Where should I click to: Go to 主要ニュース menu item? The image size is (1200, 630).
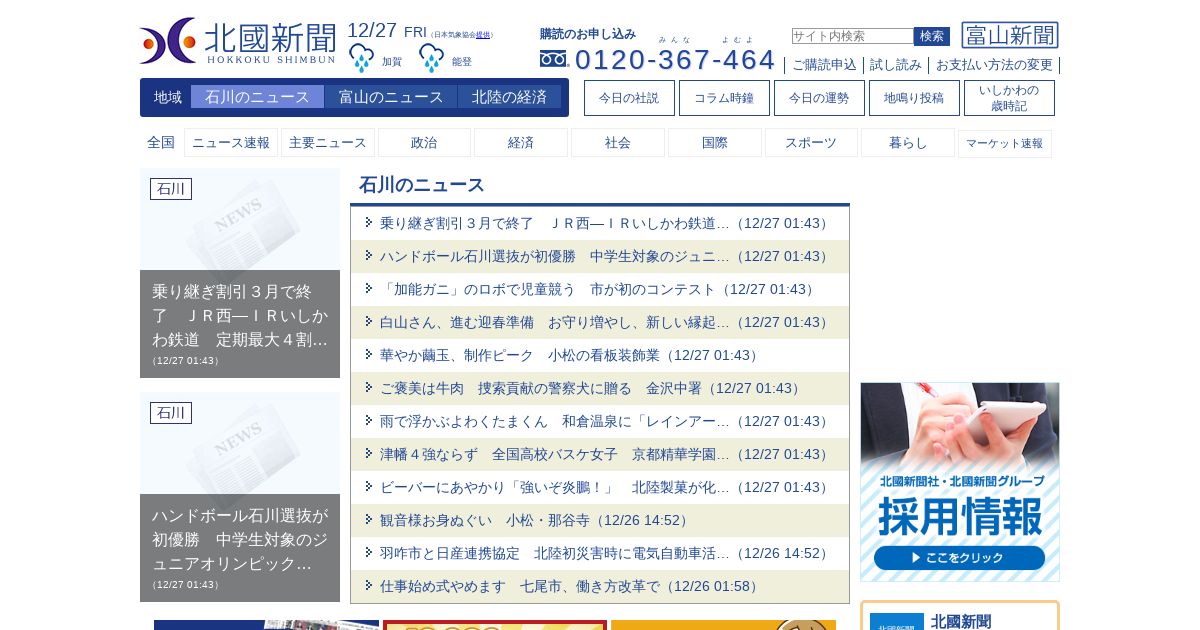point(328,143)
